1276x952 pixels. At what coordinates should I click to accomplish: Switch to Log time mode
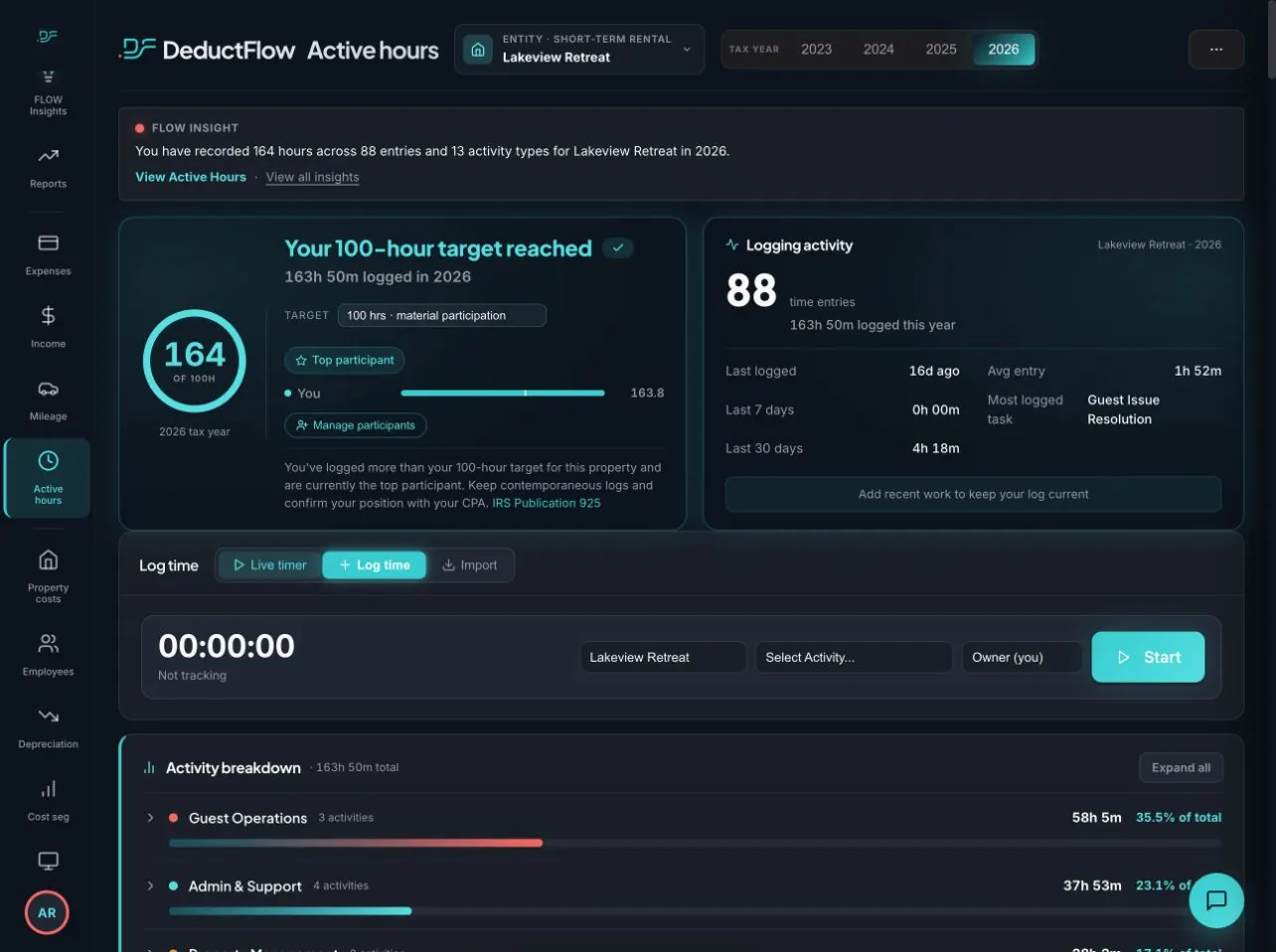click(x=375, y=564)
